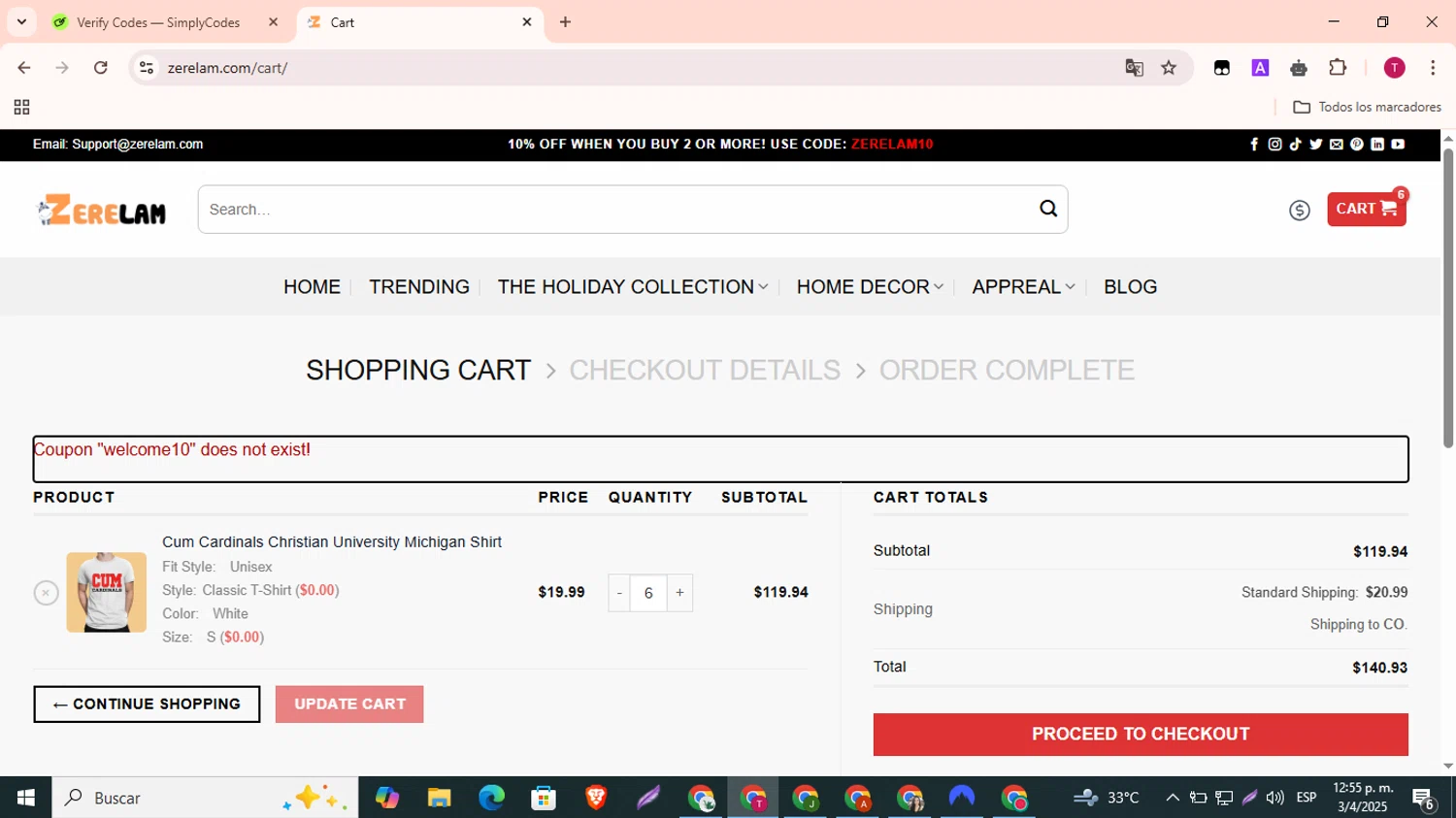Open the Twitter social icon

tap(1316, 145)
